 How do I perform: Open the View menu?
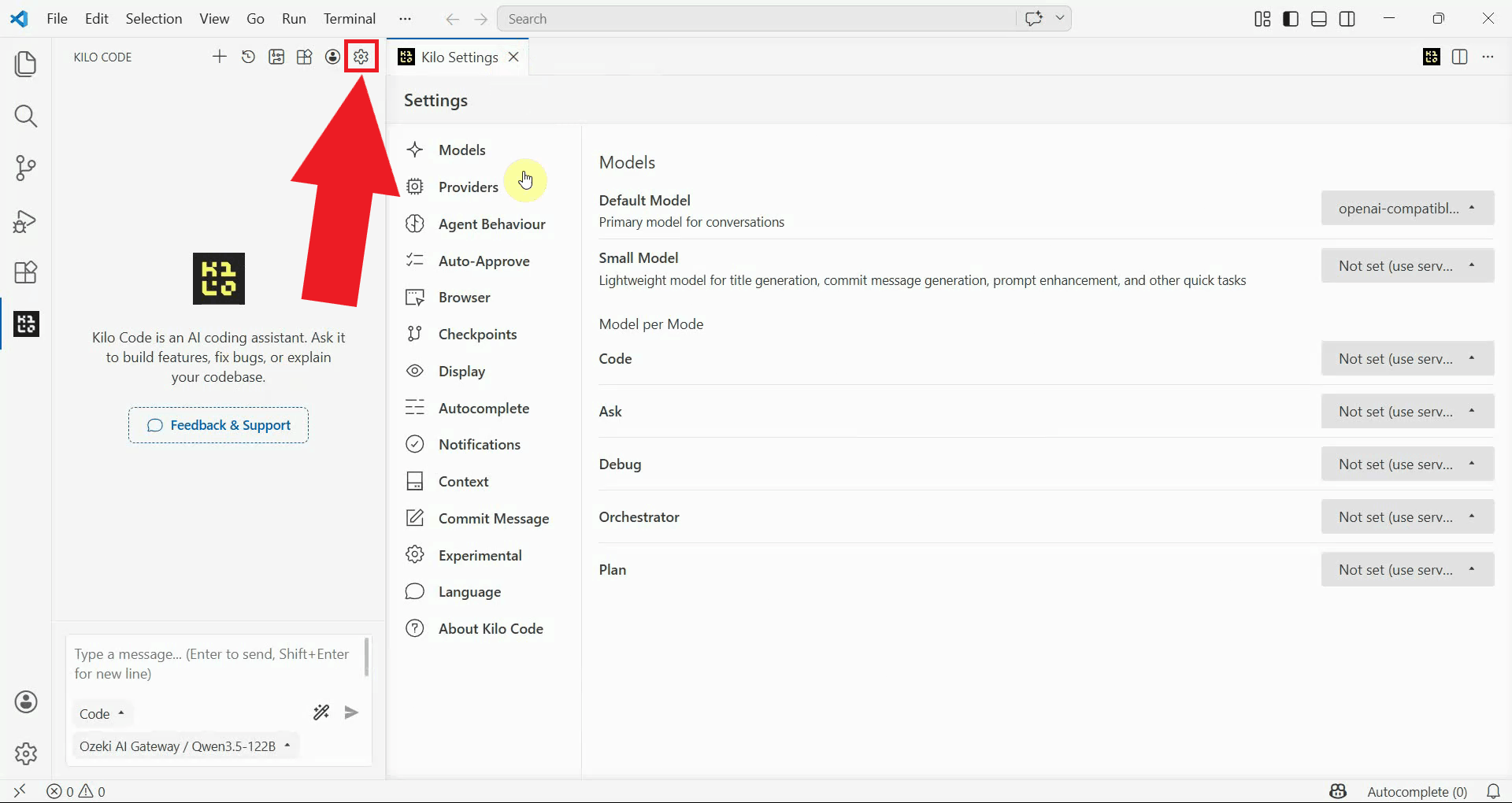click(x=214, y=19)
